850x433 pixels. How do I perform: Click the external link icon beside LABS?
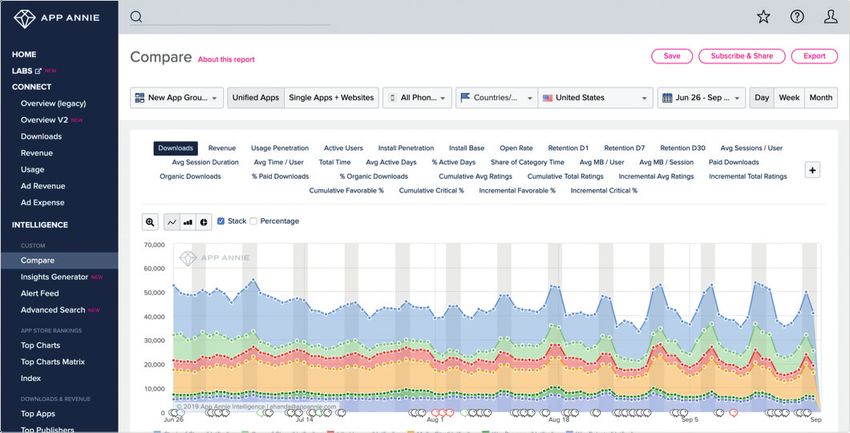tap(38, 71)
